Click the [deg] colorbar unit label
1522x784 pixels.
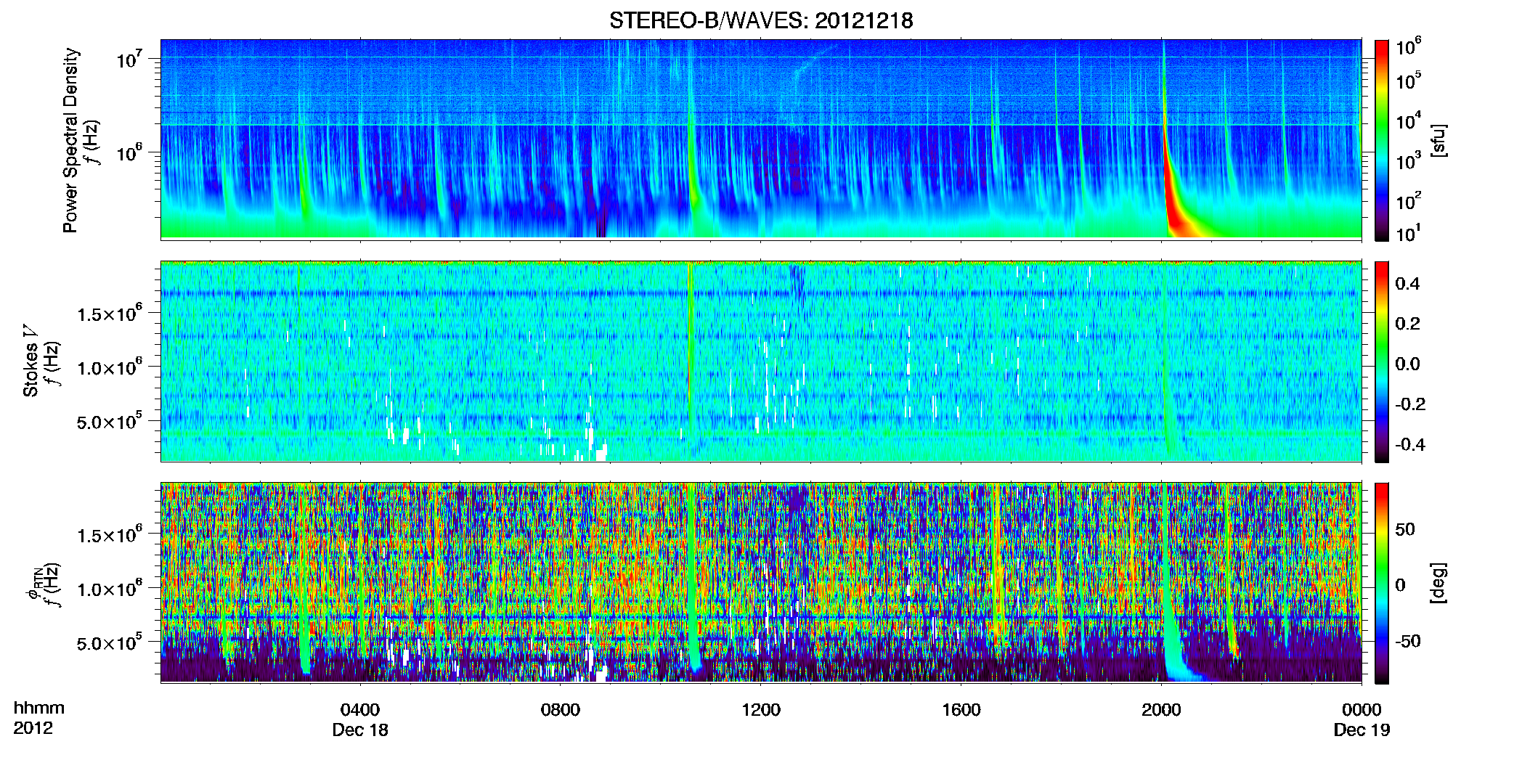click(x=1438, y=583)
